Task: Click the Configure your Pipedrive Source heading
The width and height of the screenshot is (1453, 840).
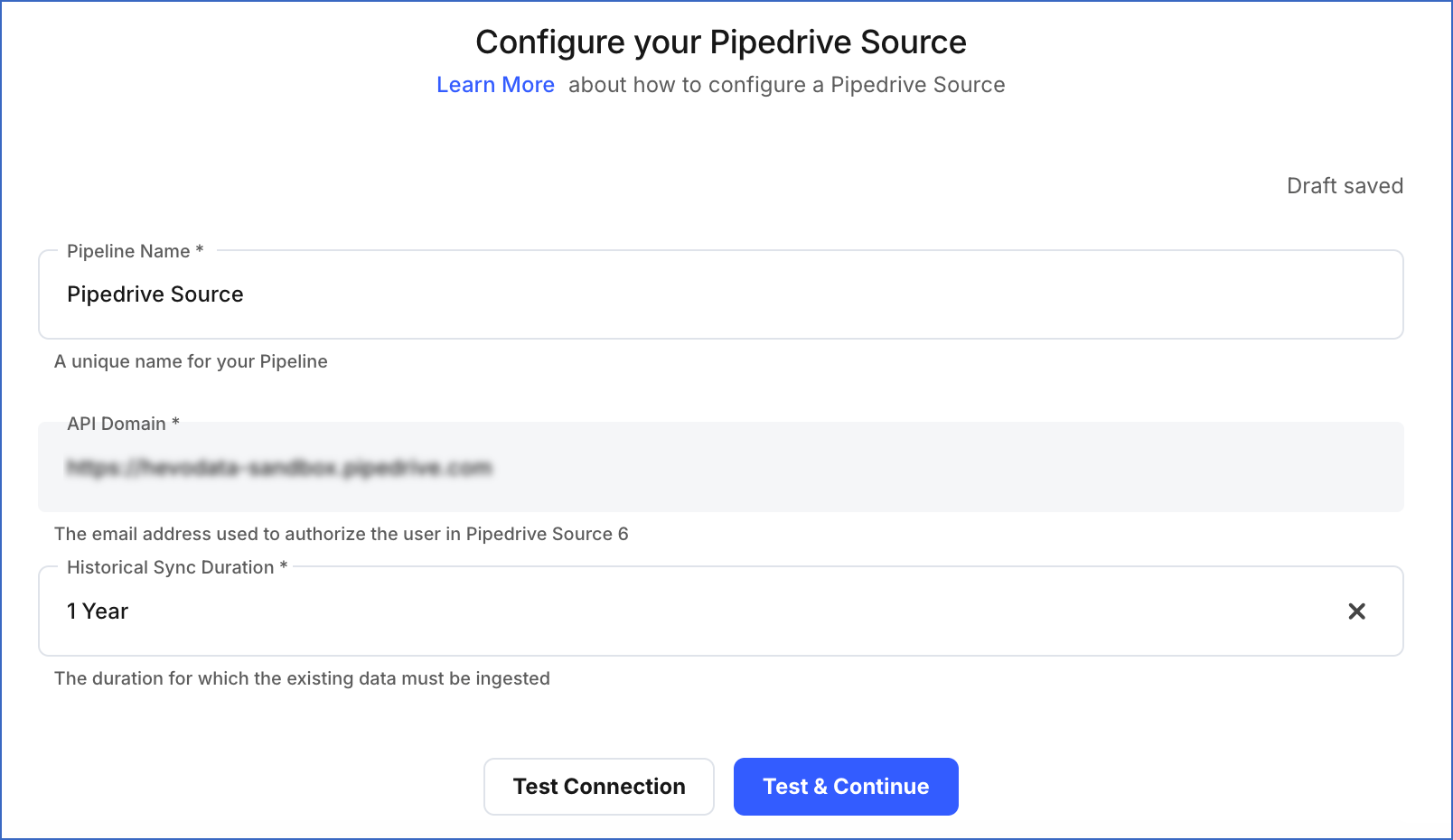Action: pyautogui.click(x=721, y=42)
